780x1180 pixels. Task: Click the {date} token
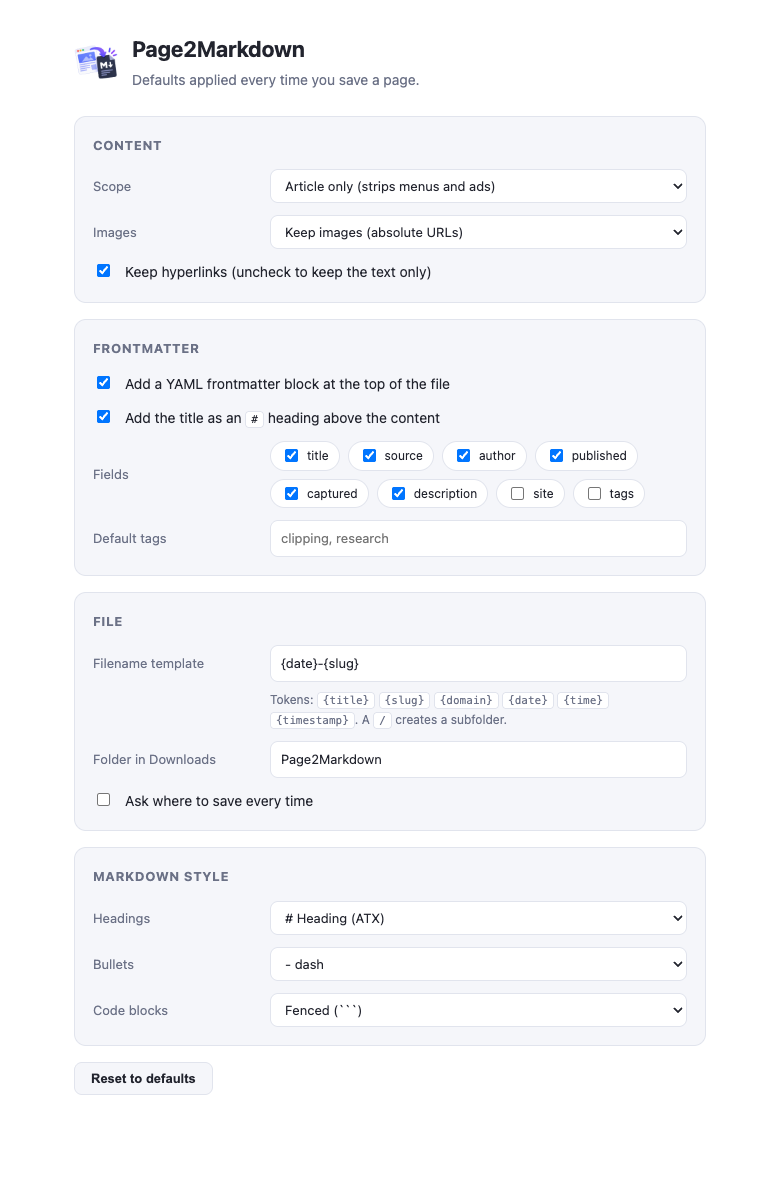pyautogui.click(x=528, y=701)
